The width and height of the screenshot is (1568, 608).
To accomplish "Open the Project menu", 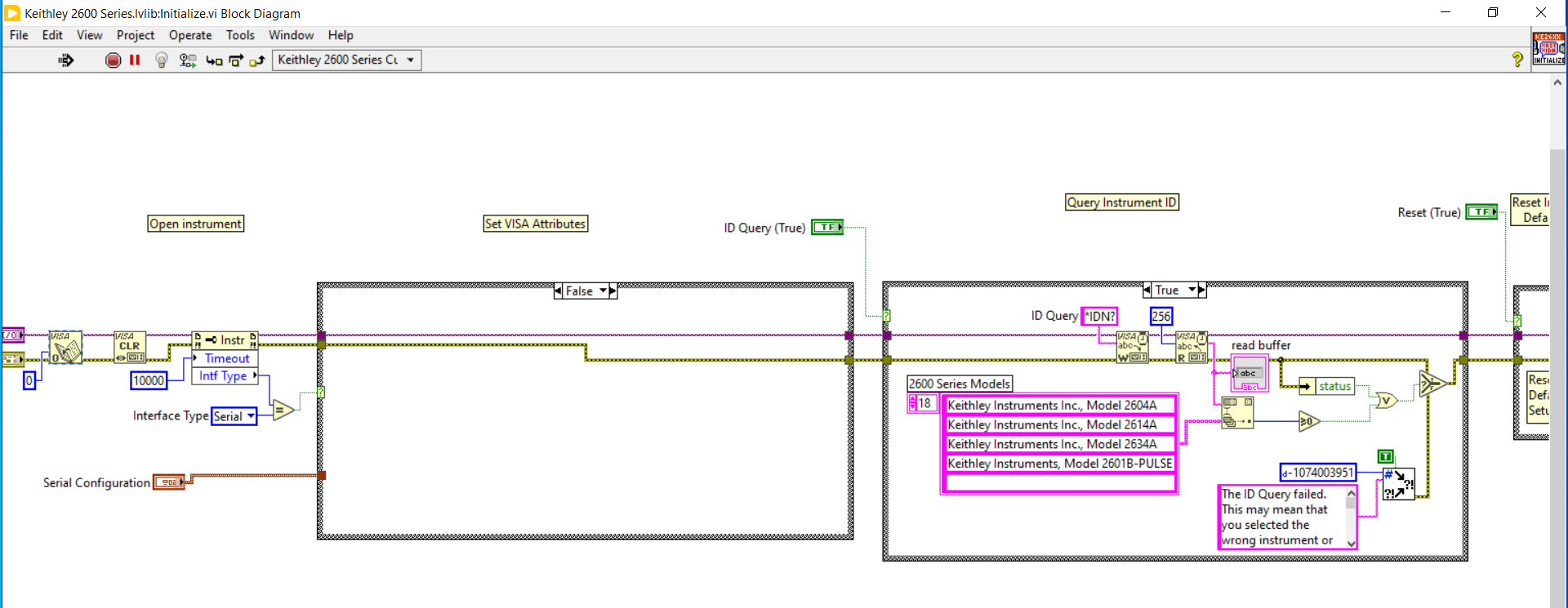I will (136, 35).
